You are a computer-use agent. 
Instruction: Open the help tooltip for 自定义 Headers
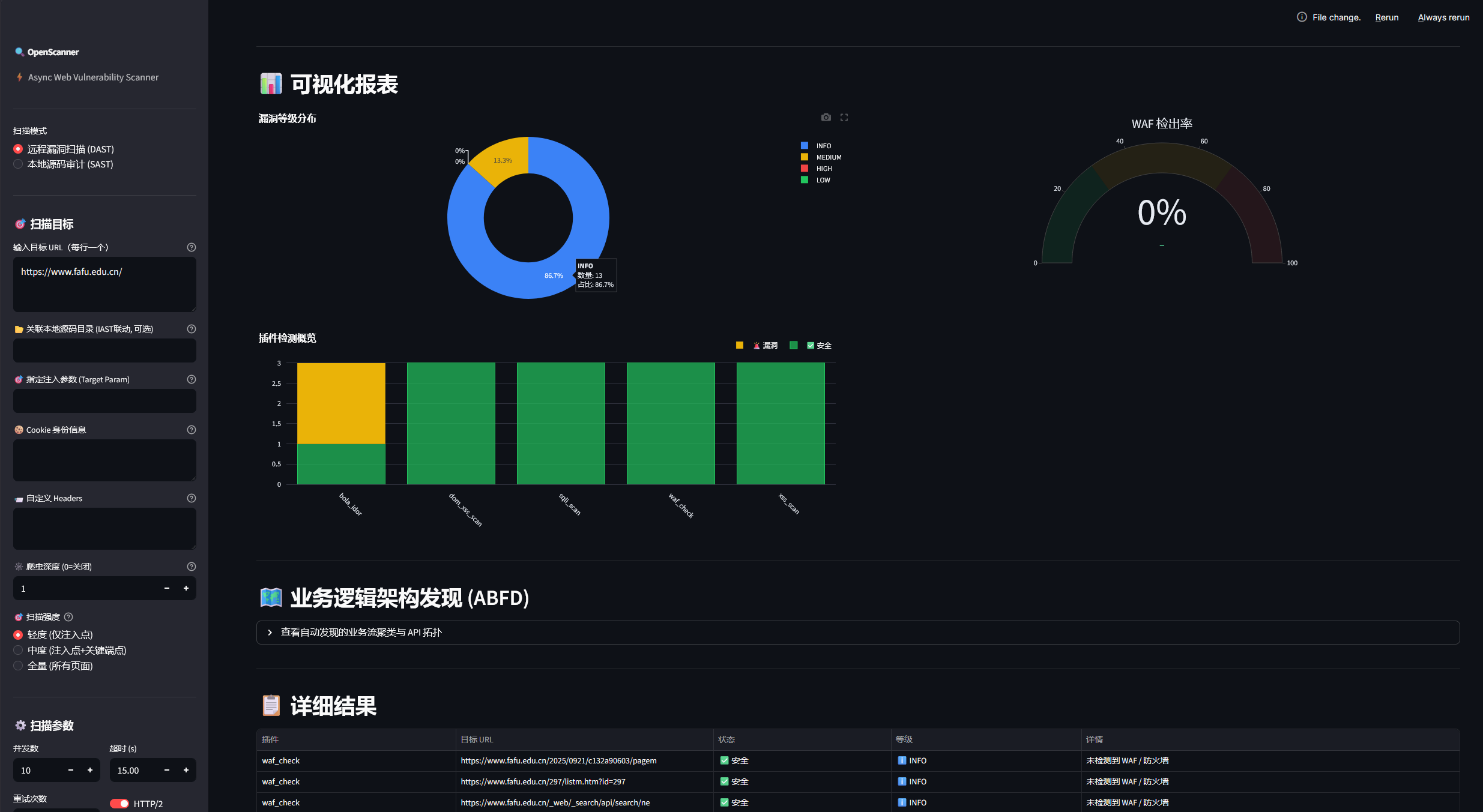(191, 498)
